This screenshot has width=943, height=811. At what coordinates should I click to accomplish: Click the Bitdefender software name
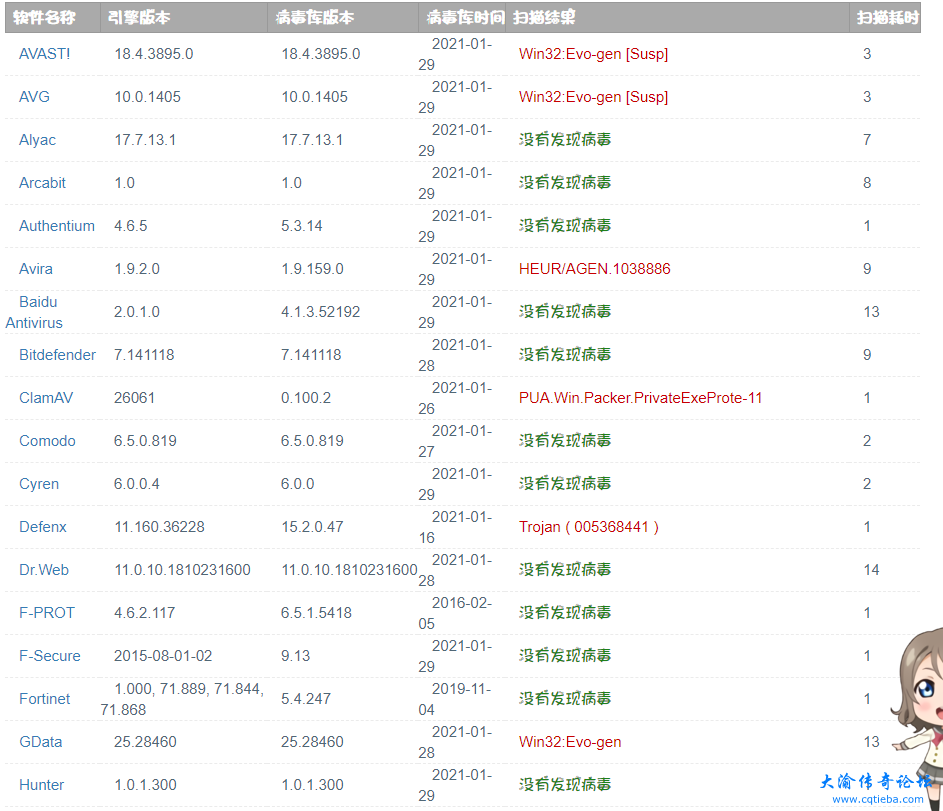[57, 355]
